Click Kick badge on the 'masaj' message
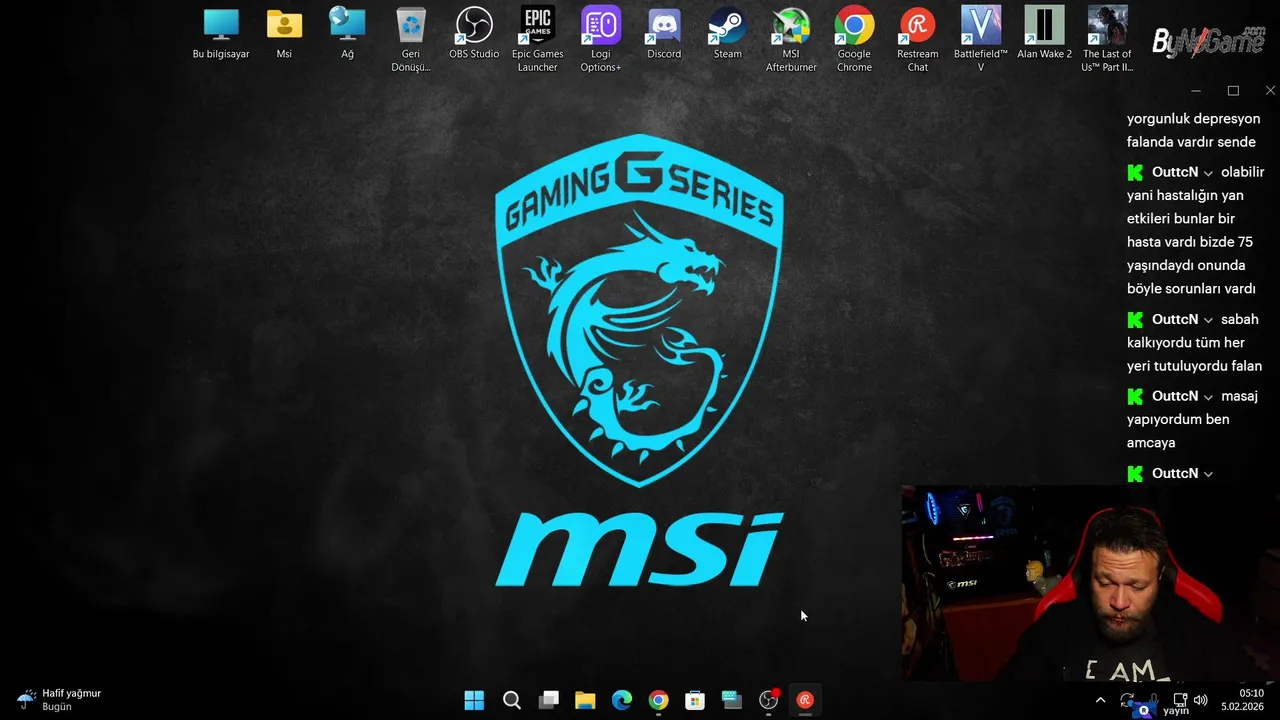The image size is (1280, 720). click(1135, 396)
